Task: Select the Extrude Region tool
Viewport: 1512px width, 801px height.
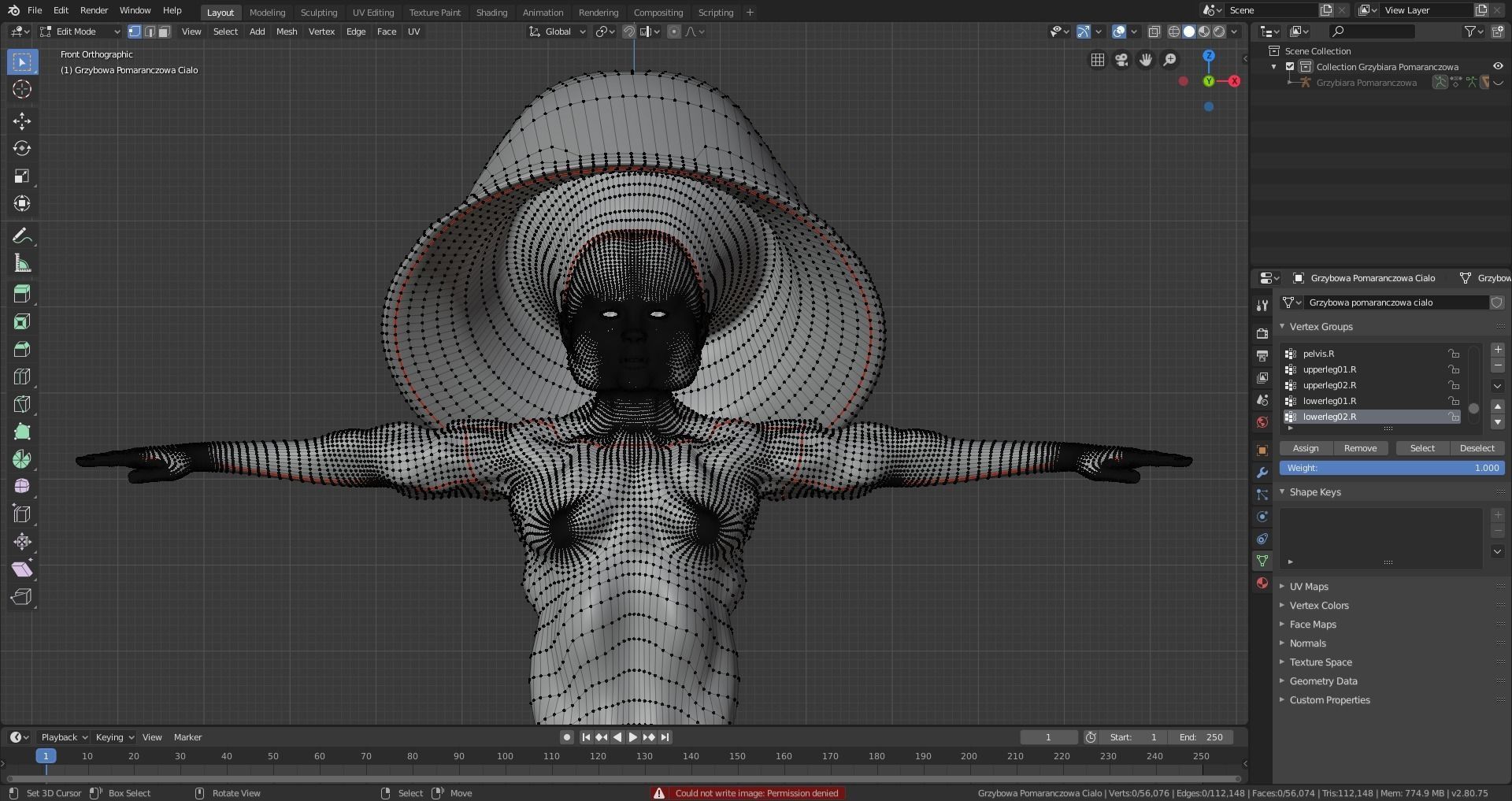Action: [x=22, y=294]
